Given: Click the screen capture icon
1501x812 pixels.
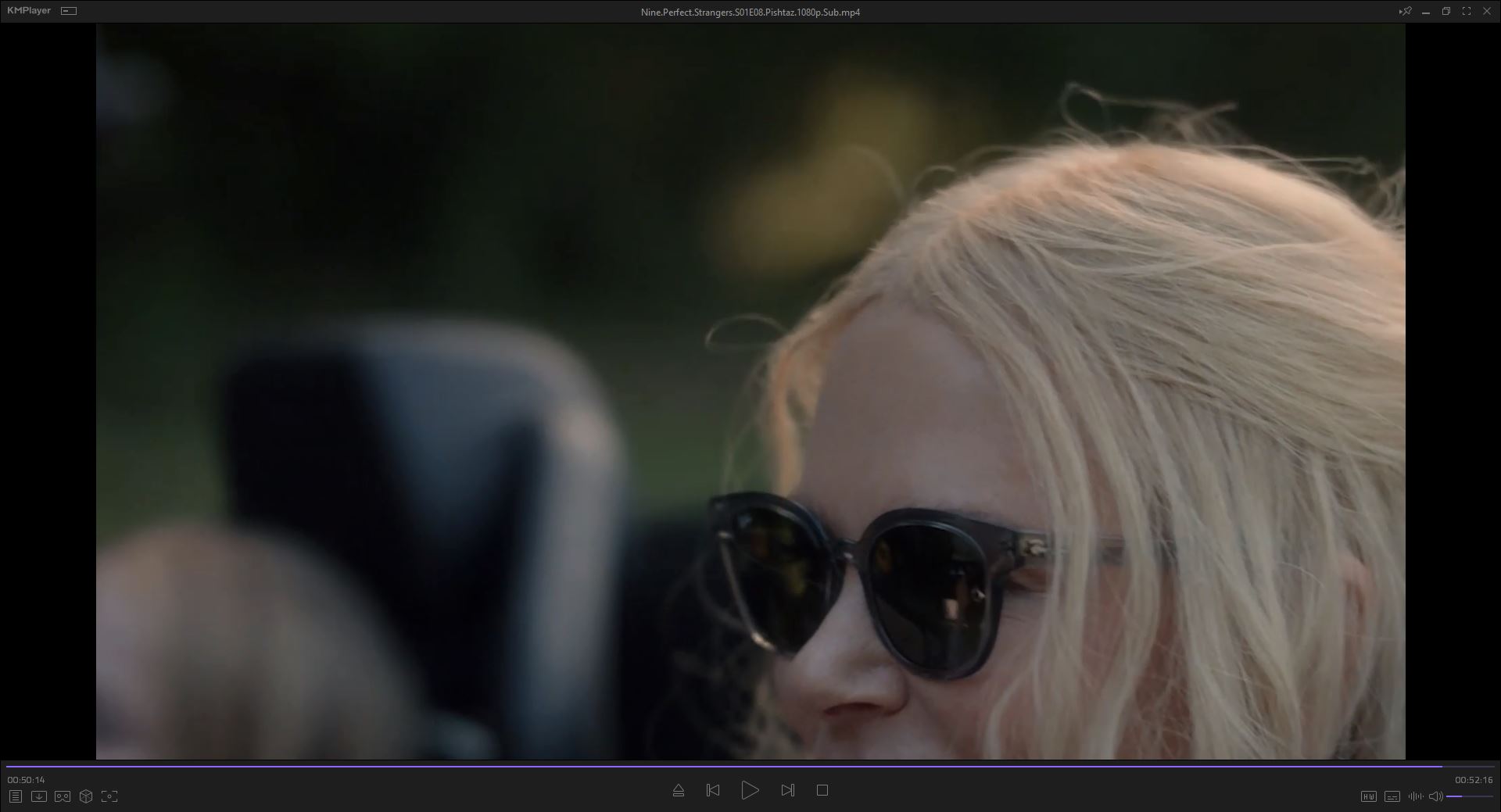Looking at the screenshot, I should click(x=109, y=796).
